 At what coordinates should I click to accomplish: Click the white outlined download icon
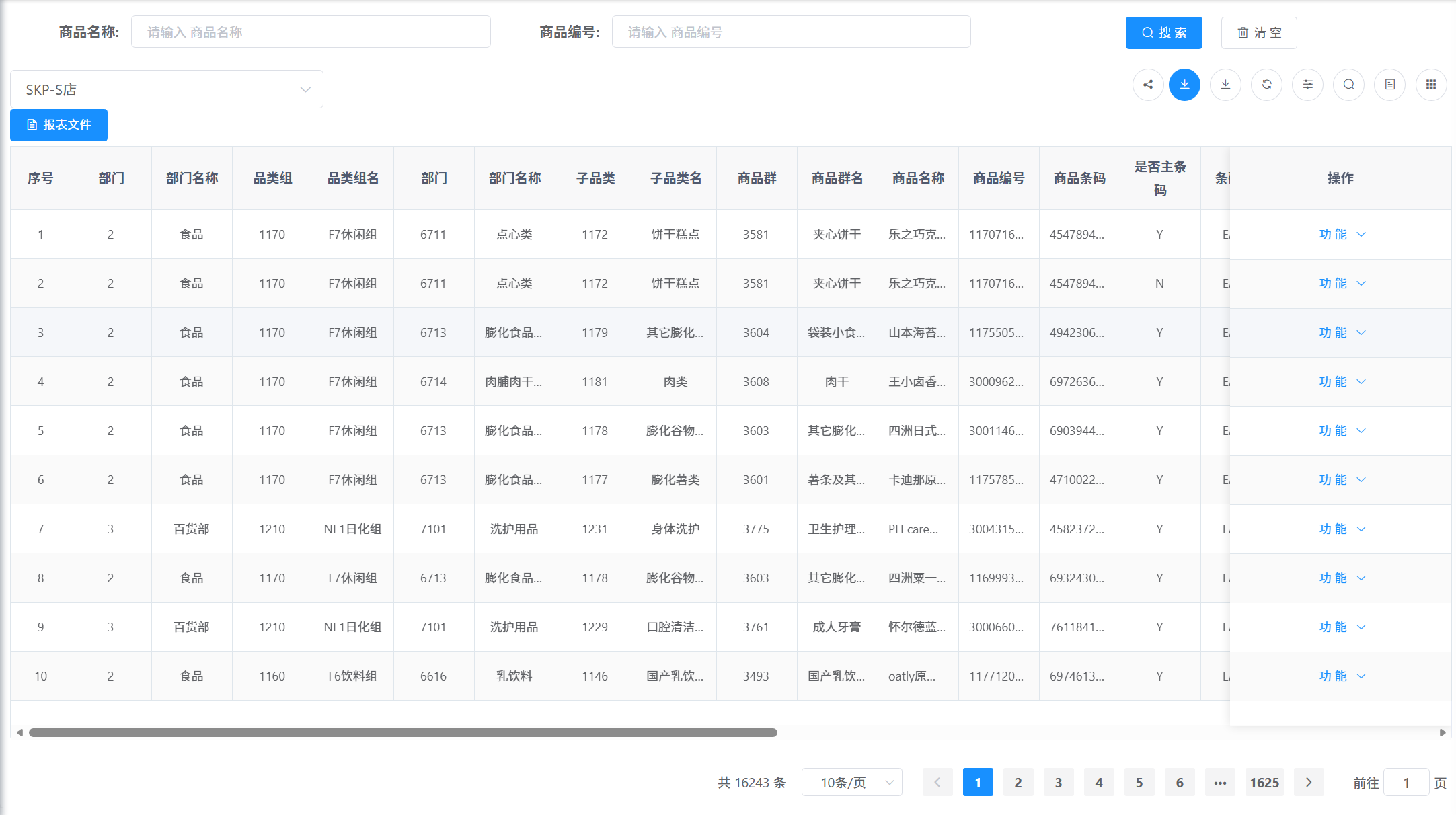click(x=1225, y=85)
